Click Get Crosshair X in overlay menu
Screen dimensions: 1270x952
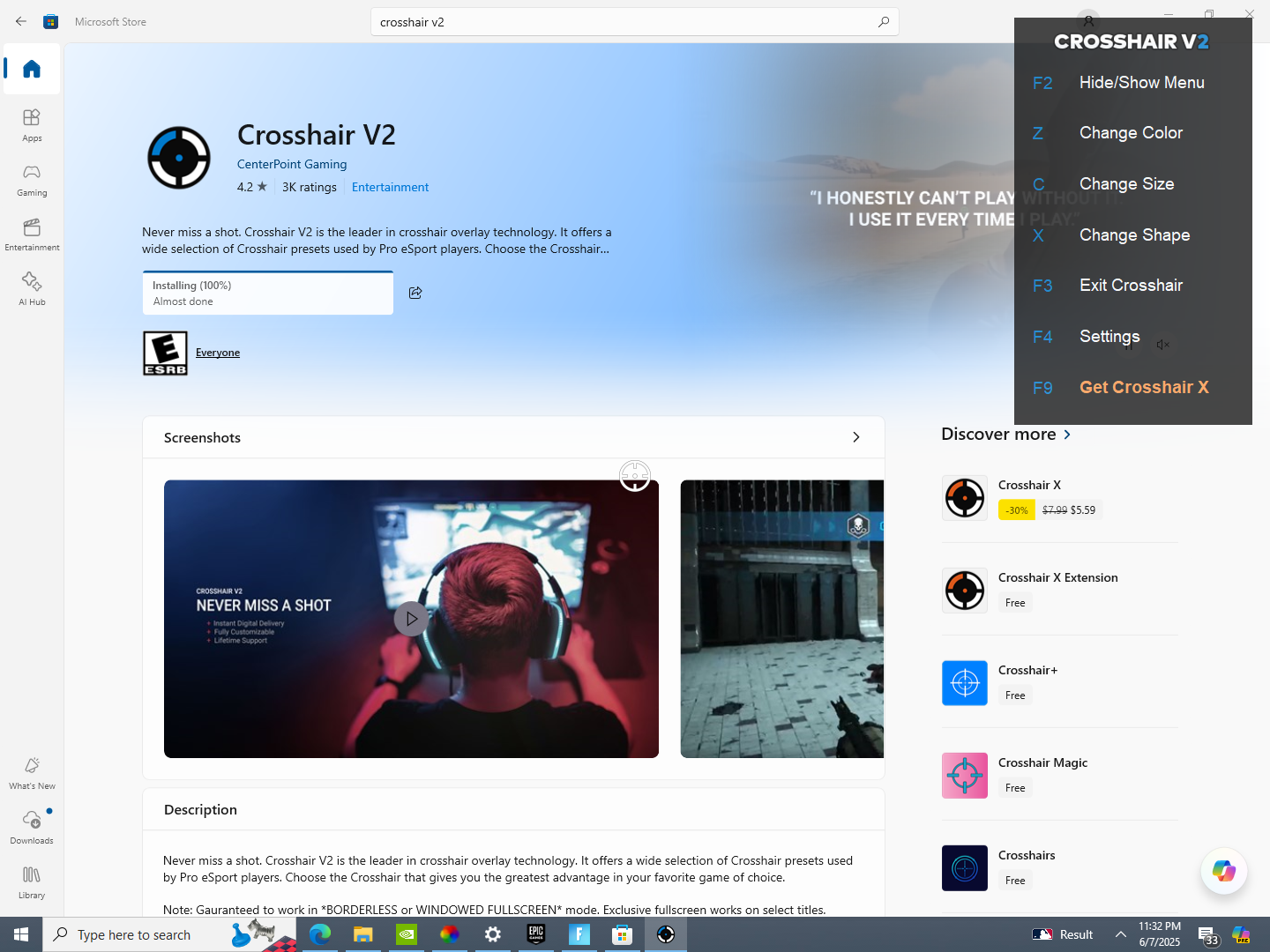pyautogui.click(x=1144, y=388)
